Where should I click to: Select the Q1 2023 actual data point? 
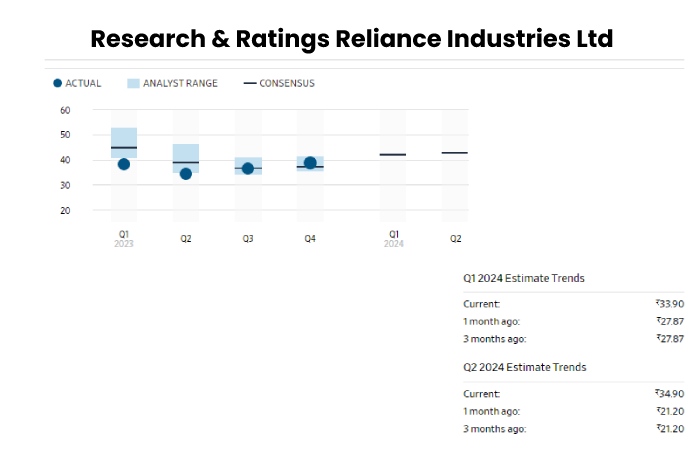[x=124, y=164]
